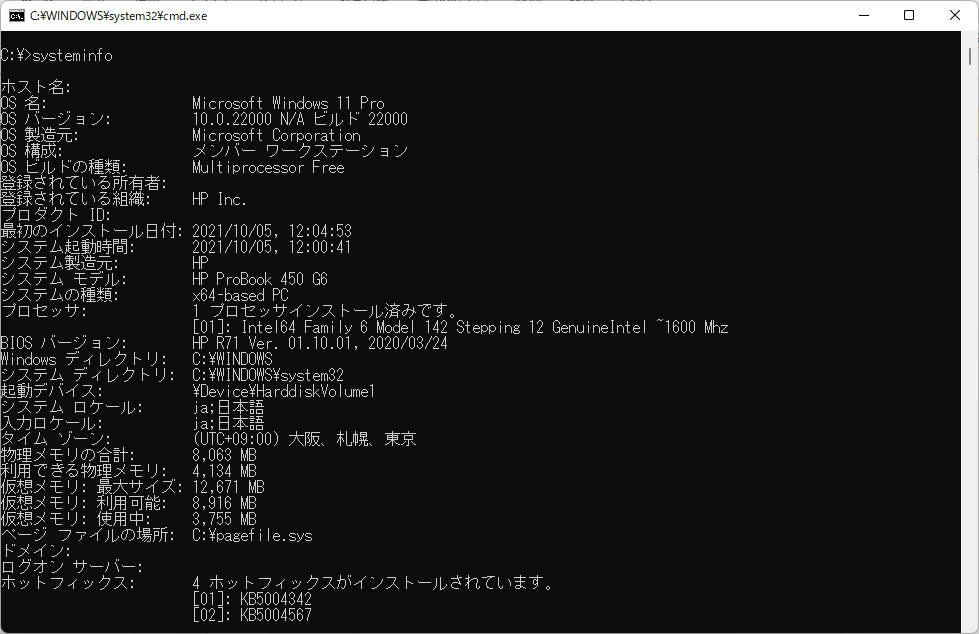The image size is (979, 634).
Task: Click total physical memory 8,063 MB
Action: pos(224,455)
